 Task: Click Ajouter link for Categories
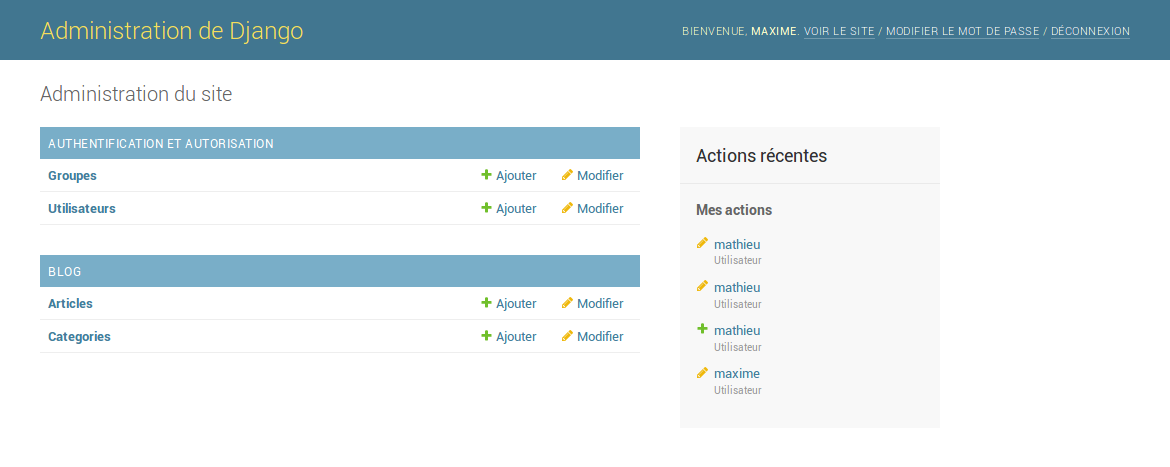point(516,336)
